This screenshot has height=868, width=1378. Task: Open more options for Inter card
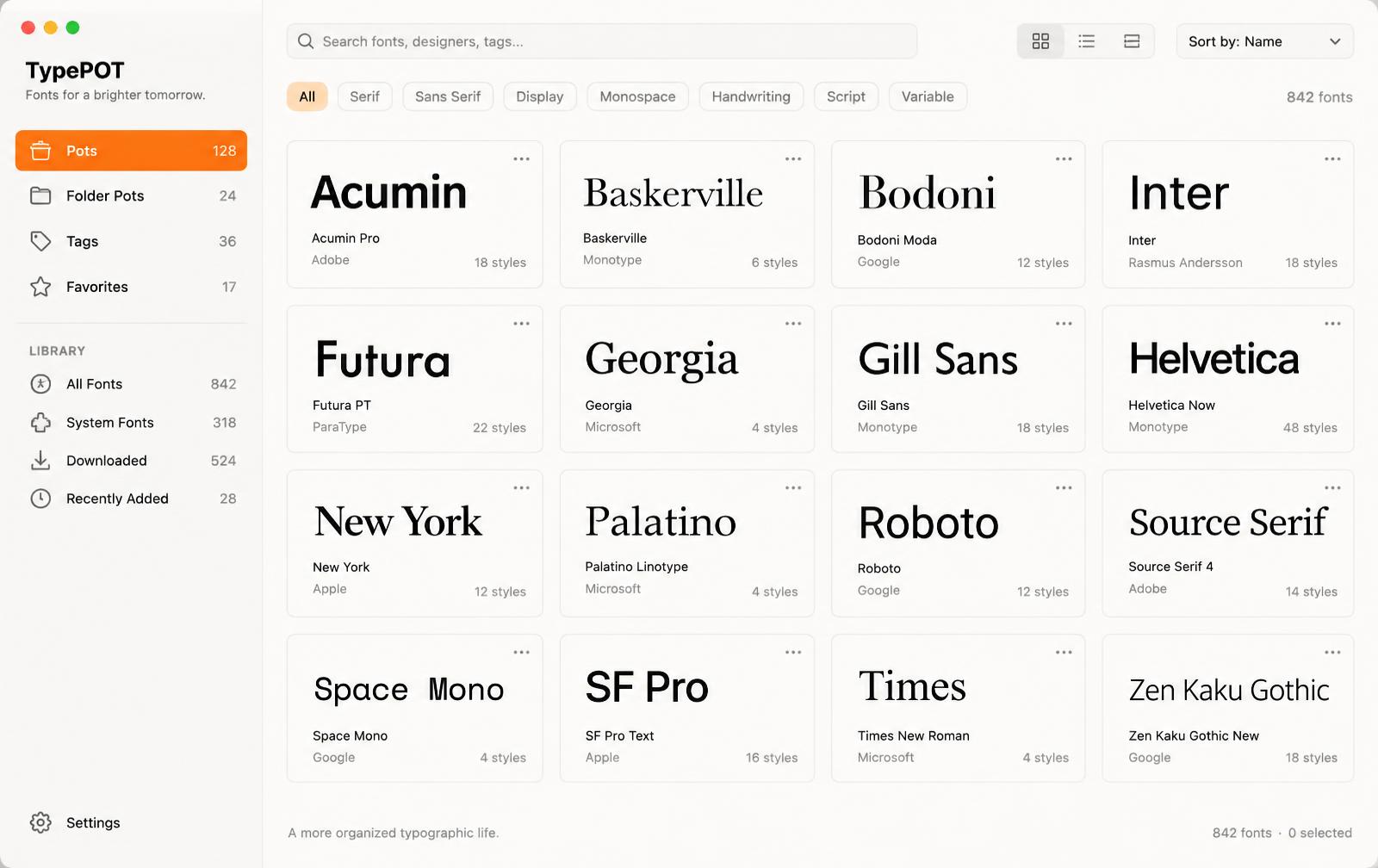tap(1332, 159)
